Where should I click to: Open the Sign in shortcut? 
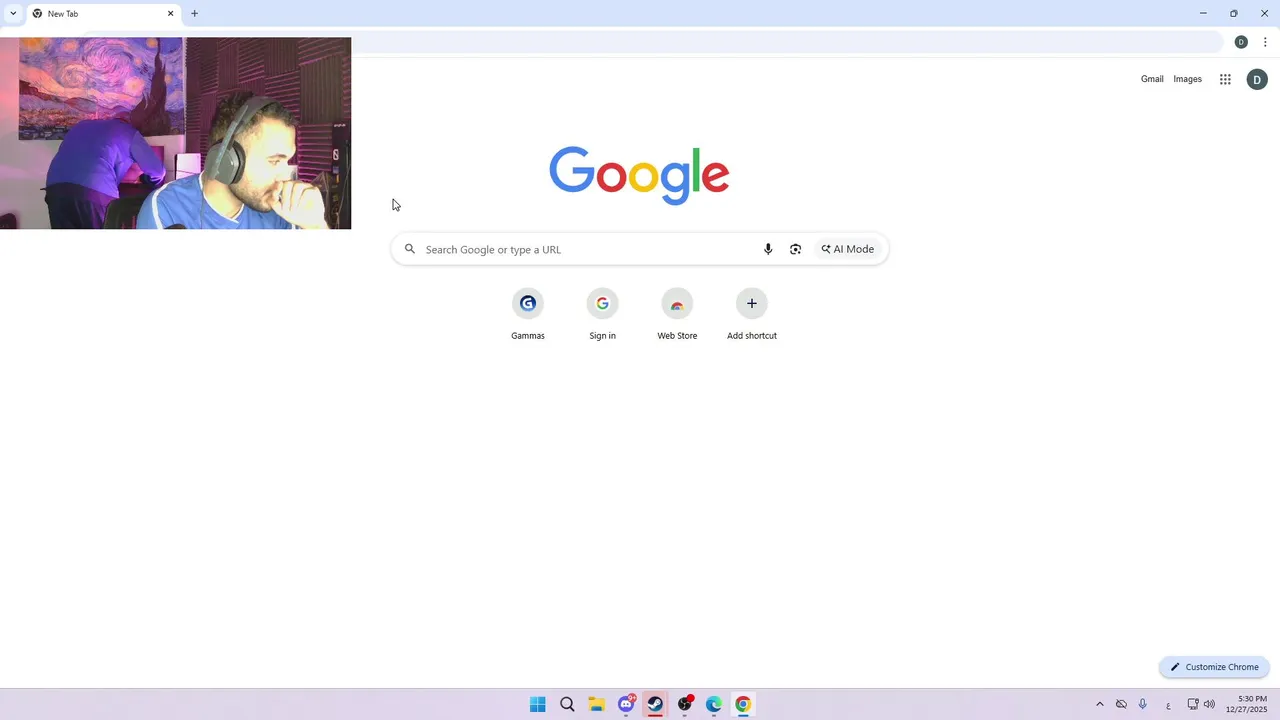[x=602, y=314]
